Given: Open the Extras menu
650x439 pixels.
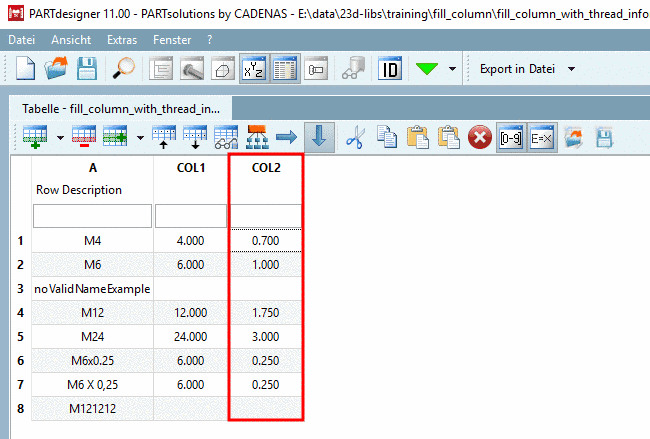Looking at the screenshot, I should pyautogui.click(x=122, y=40).
